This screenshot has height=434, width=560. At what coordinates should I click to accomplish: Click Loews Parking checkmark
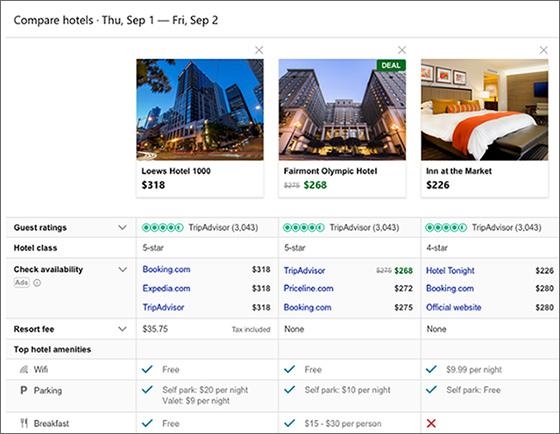147,390
